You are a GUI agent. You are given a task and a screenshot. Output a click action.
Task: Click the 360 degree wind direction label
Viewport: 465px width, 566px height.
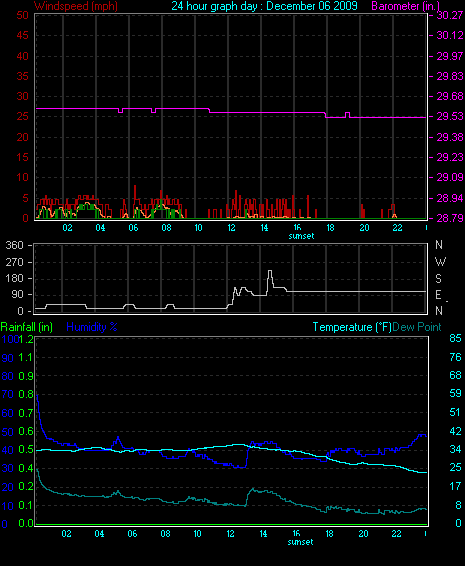[x=14, y=245]
